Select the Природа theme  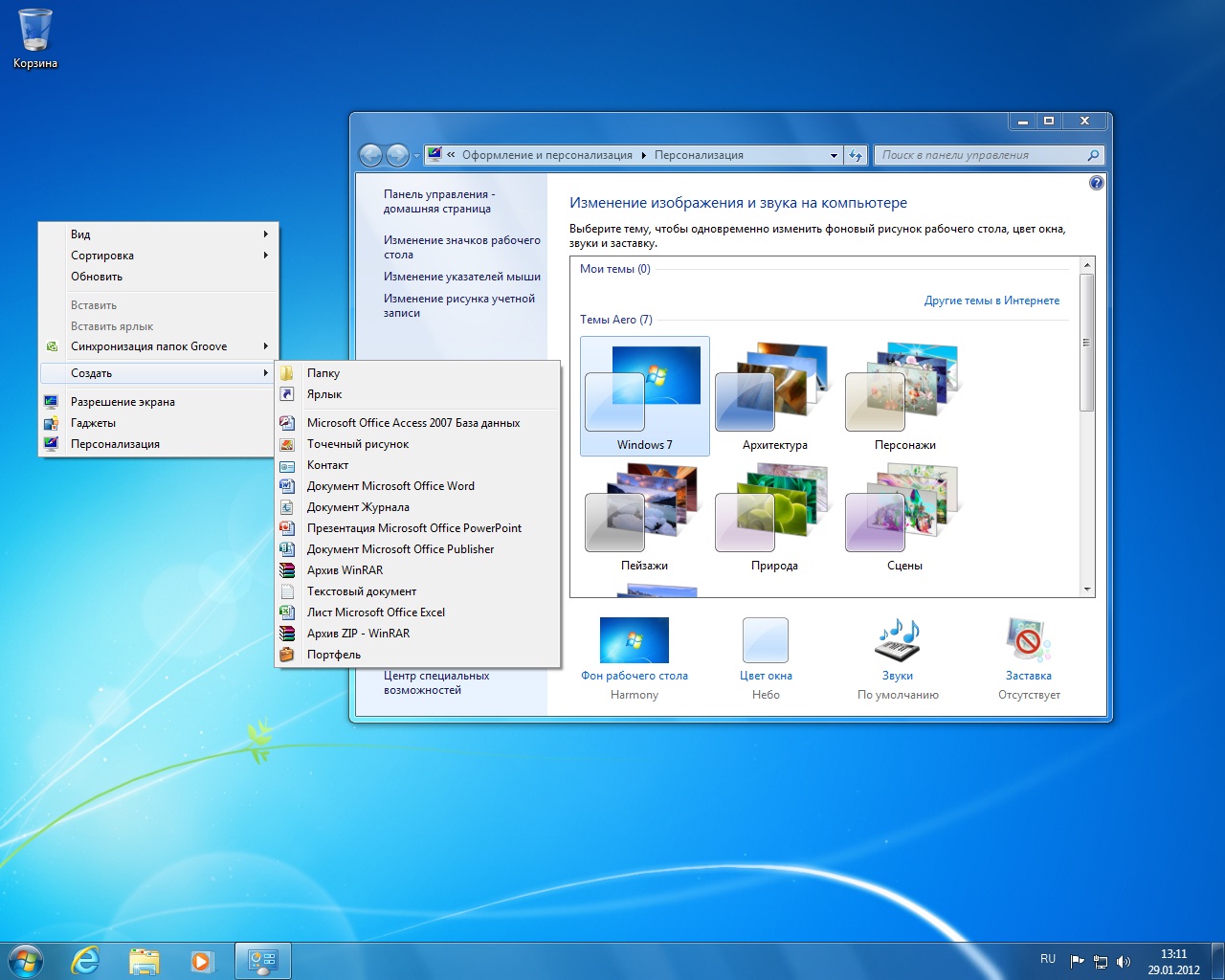[774, 517]
